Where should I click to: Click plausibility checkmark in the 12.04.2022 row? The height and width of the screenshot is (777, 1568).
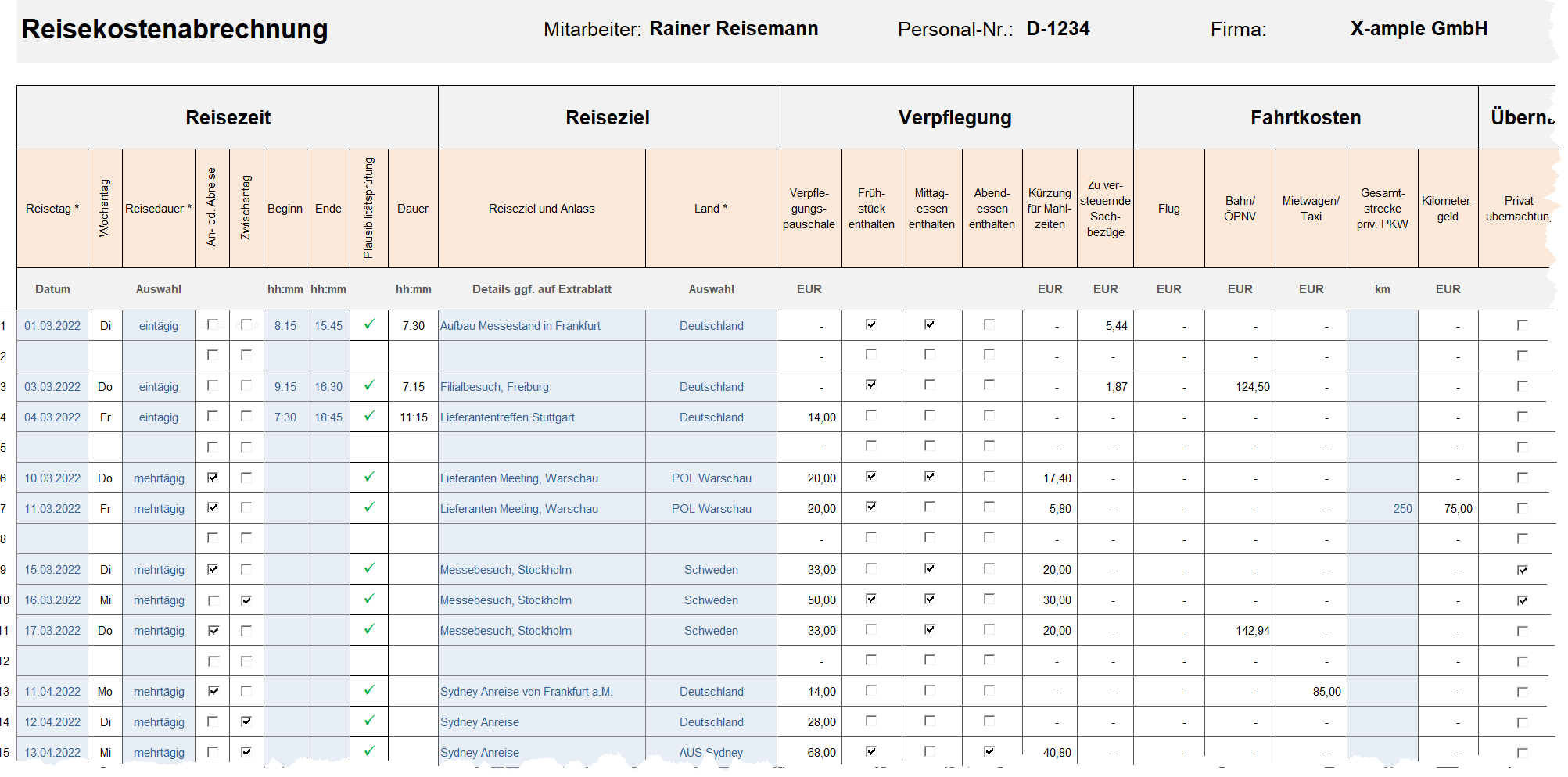point(369,721)
